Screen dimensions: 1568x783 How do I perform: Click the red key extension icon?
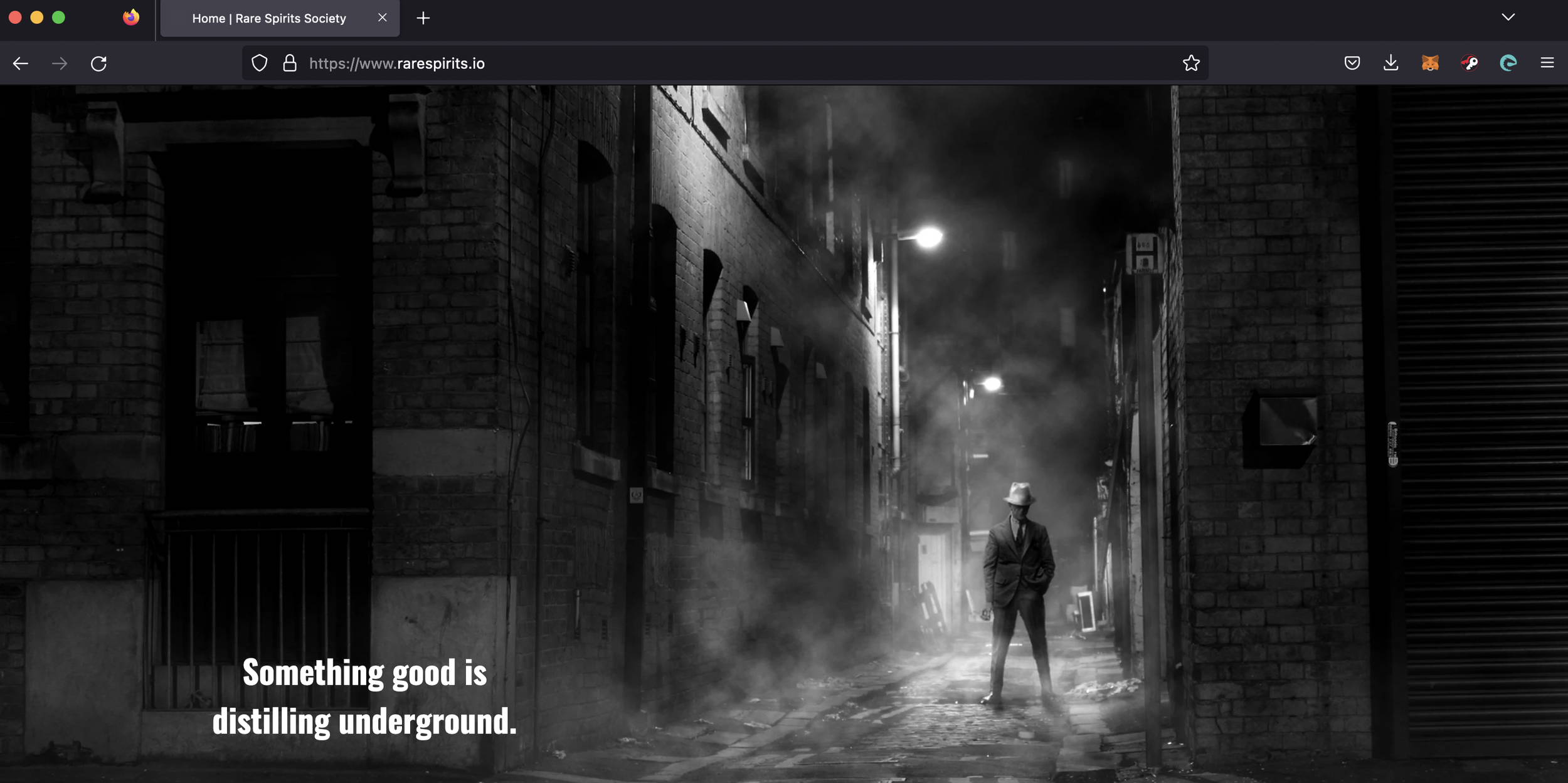click(x=1469, y=63)
